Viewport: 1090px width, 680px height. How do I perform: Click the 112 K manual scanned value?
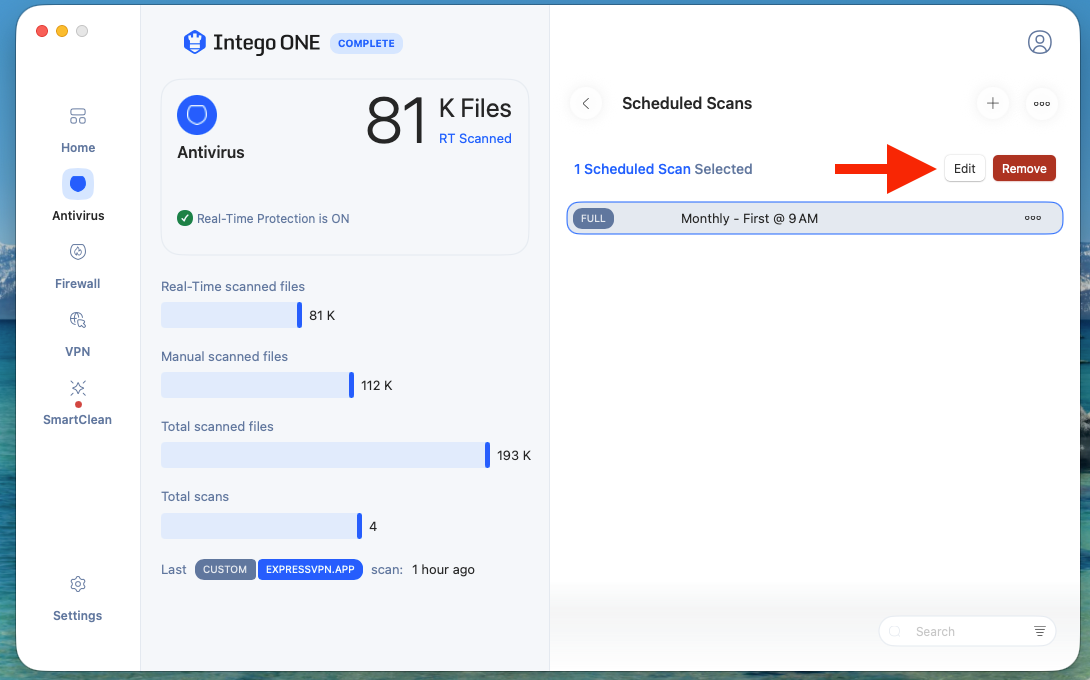(376, 385)
